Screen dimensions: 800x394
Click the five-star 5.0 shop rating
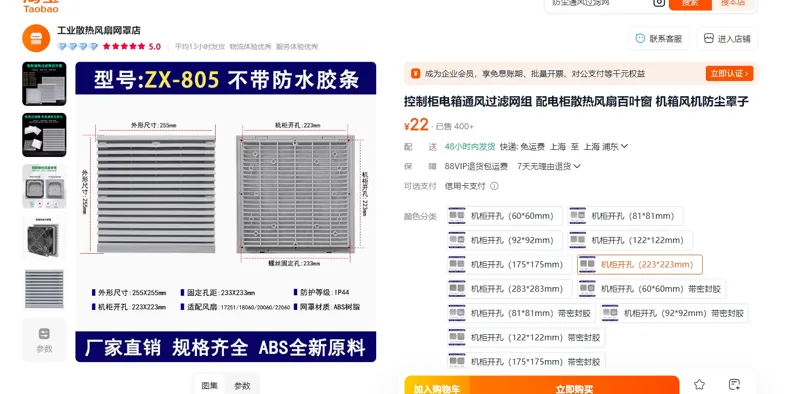tap(132, 46)
